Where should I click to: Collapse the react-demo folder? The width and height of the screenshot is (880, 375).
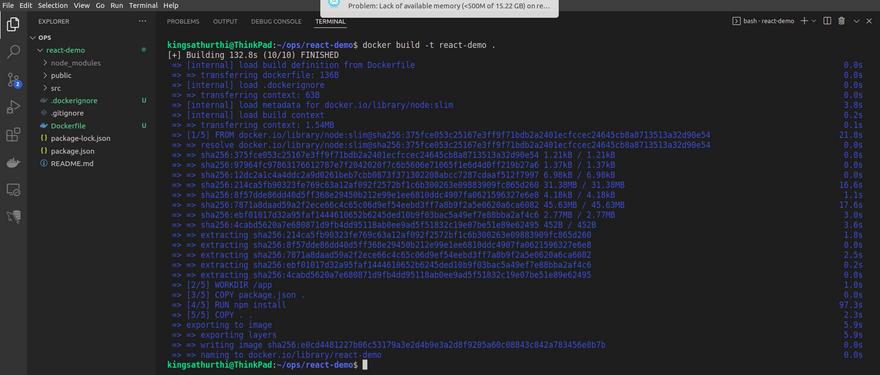click(39, 51)
